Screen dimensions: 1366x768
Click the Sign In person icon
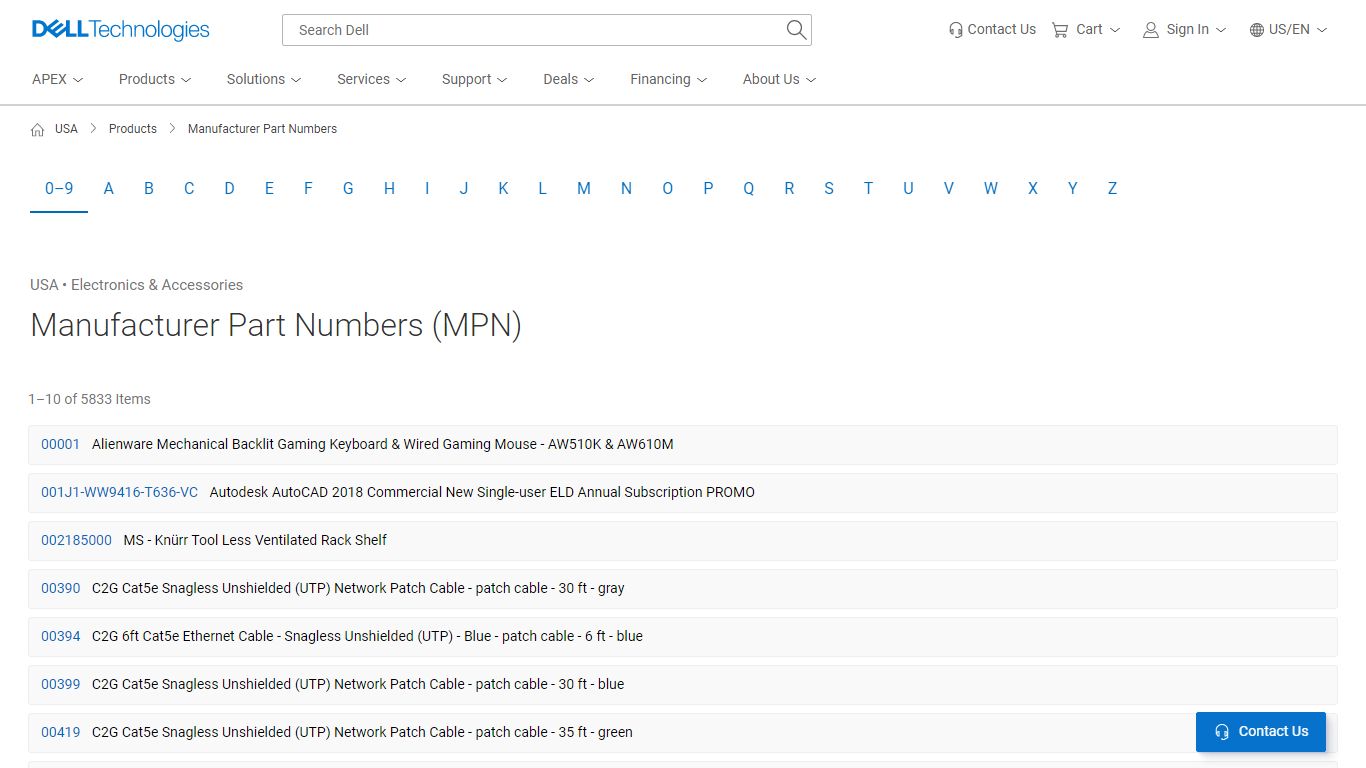[1151, 30]
